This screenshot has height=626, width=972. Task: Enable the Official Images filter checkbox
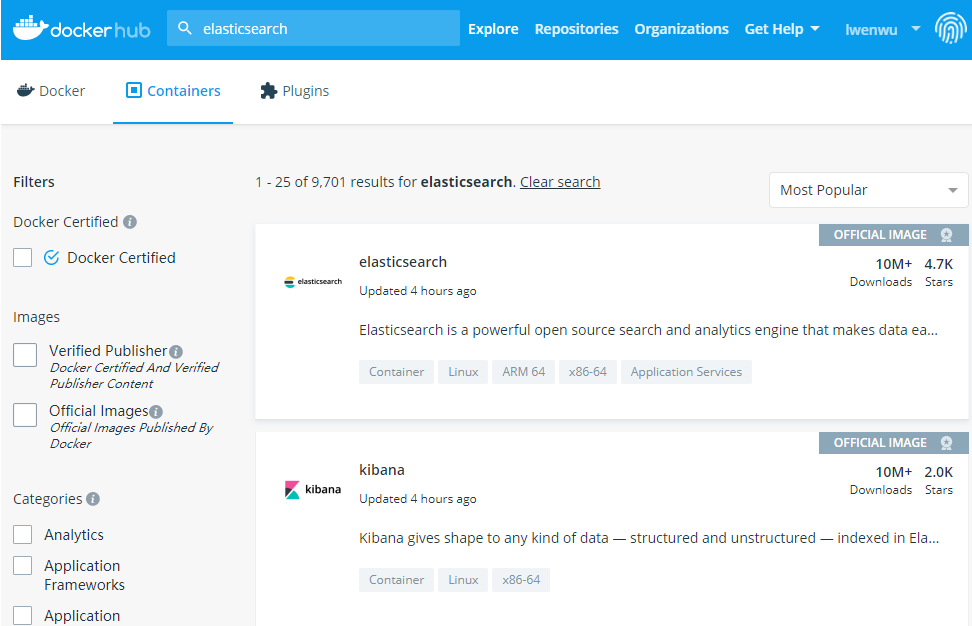(x=25, y=415)
